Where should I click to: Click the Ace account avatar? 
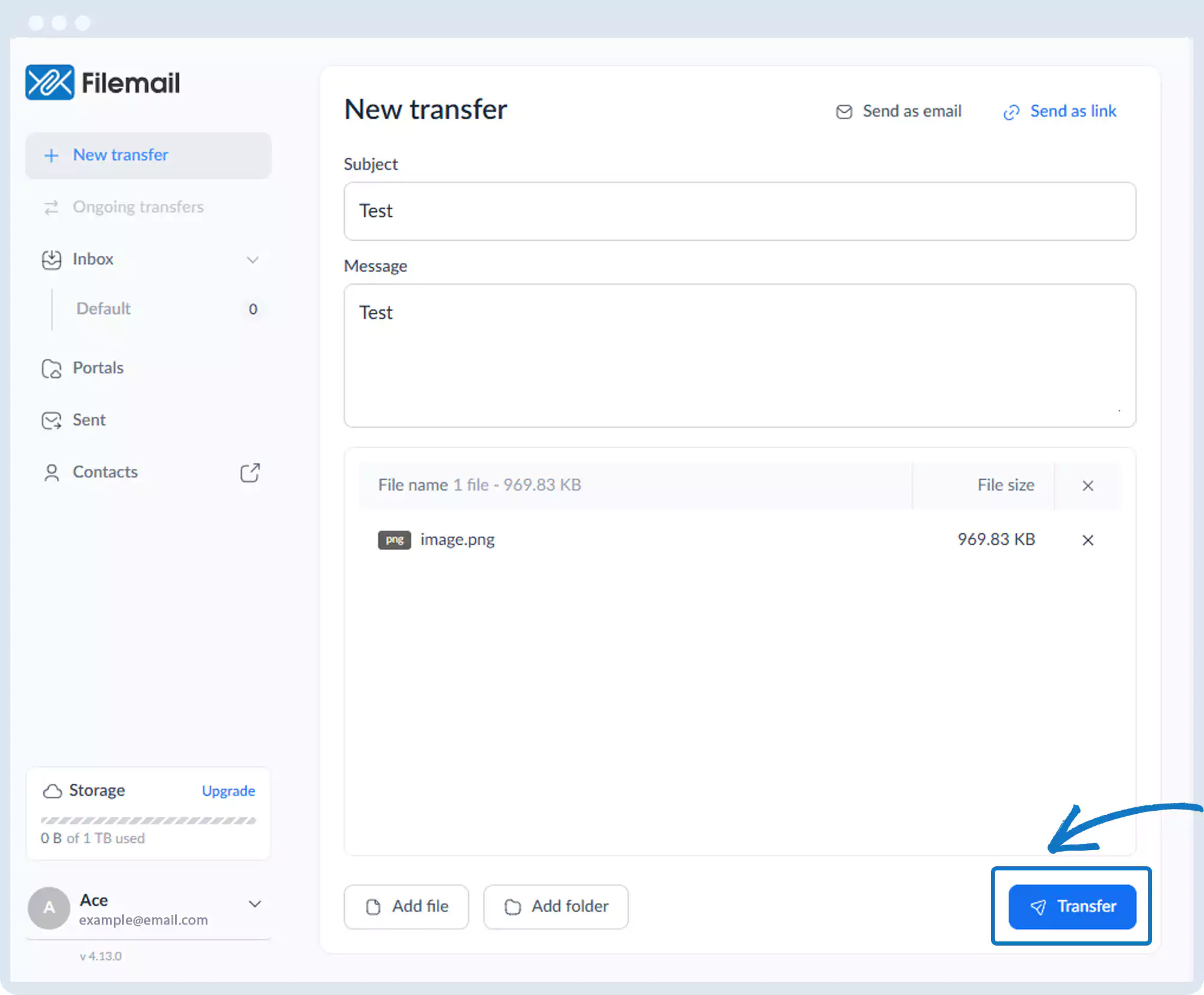click(49, 908)
